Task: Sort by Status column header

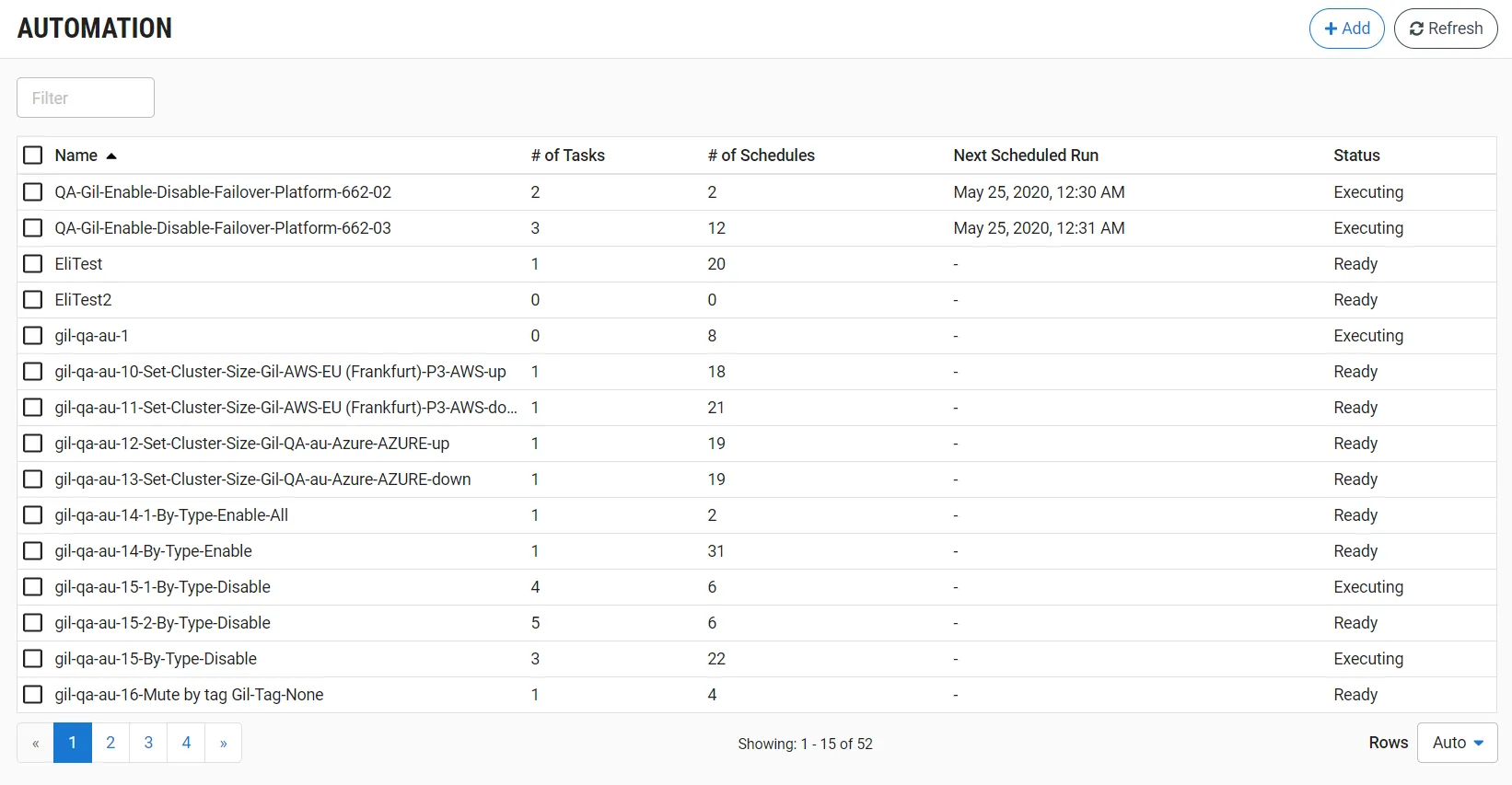Action: 1356,156
